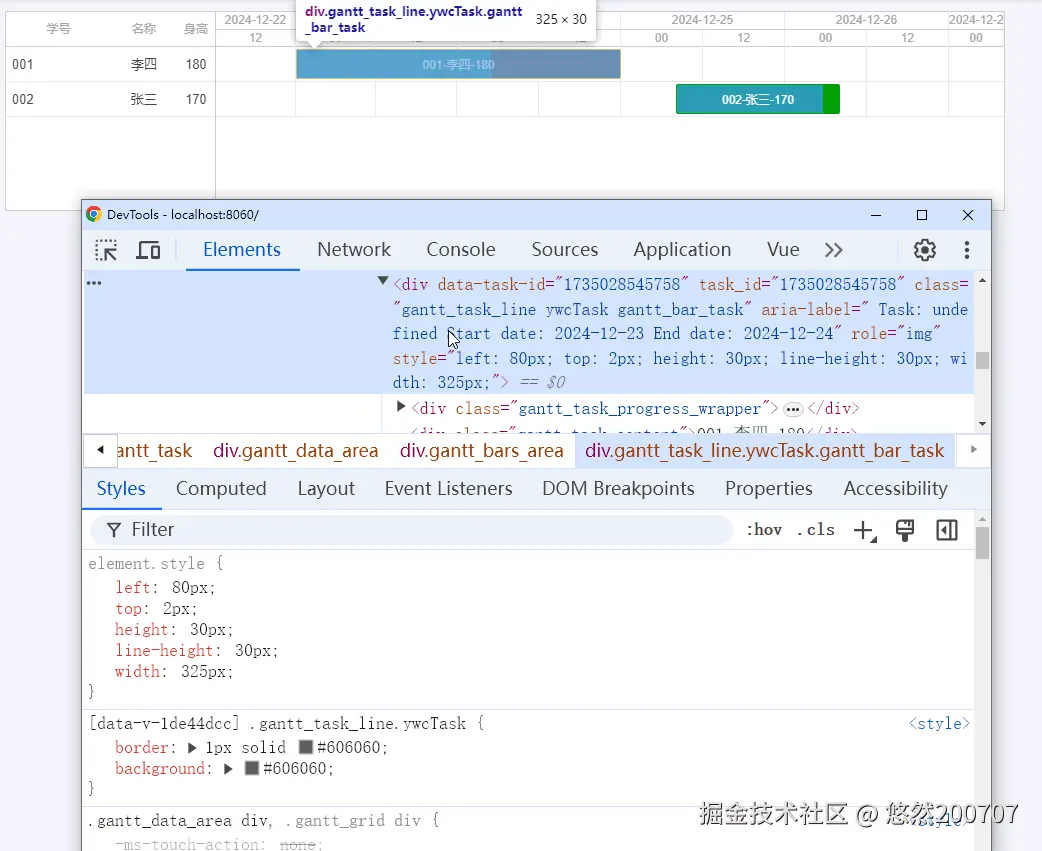
Task: Open the Computed pane tab
Action: click(221, 488)
